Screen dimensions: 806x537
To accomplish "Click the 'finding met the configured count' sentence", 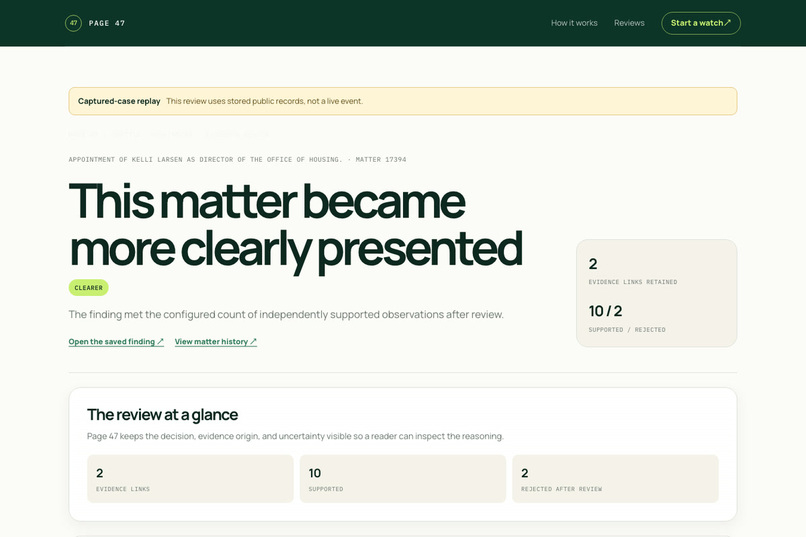I will pos(286,314).
